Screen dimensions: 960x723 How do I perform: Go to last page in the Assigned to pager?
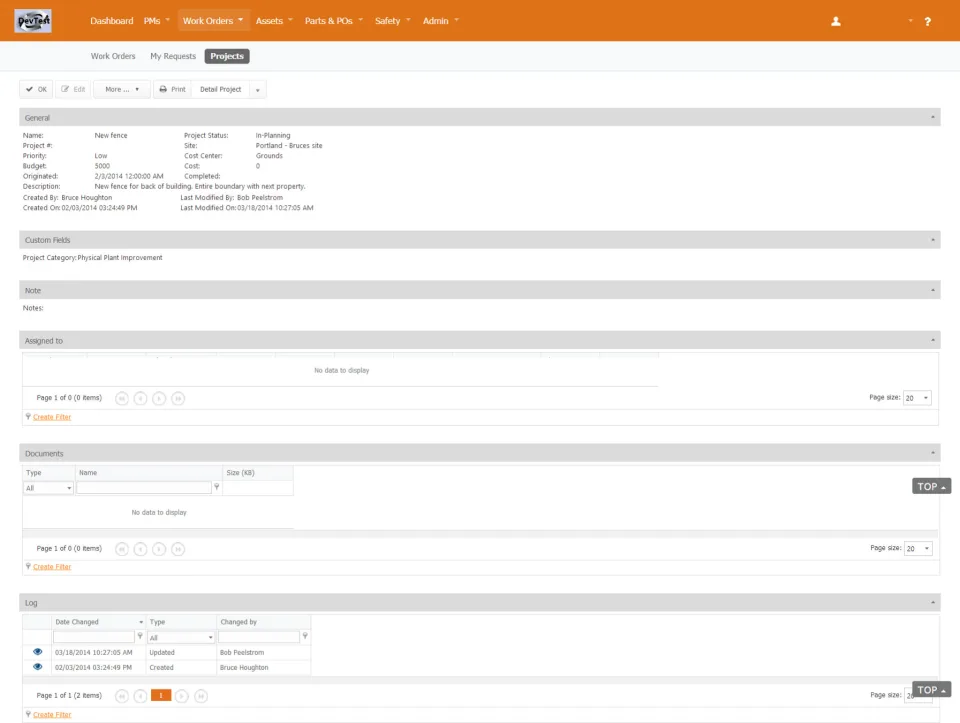coord(178,399)
